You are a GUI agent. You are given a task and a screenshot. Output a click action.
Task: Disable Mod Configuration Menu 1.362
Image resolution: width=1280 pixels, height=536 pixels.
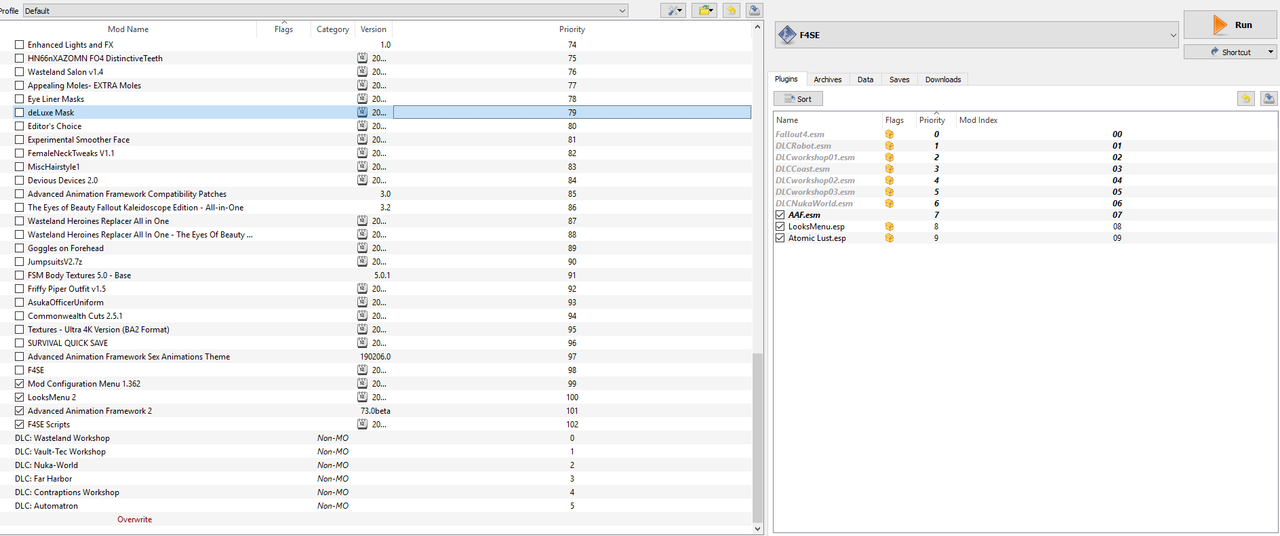19,383
